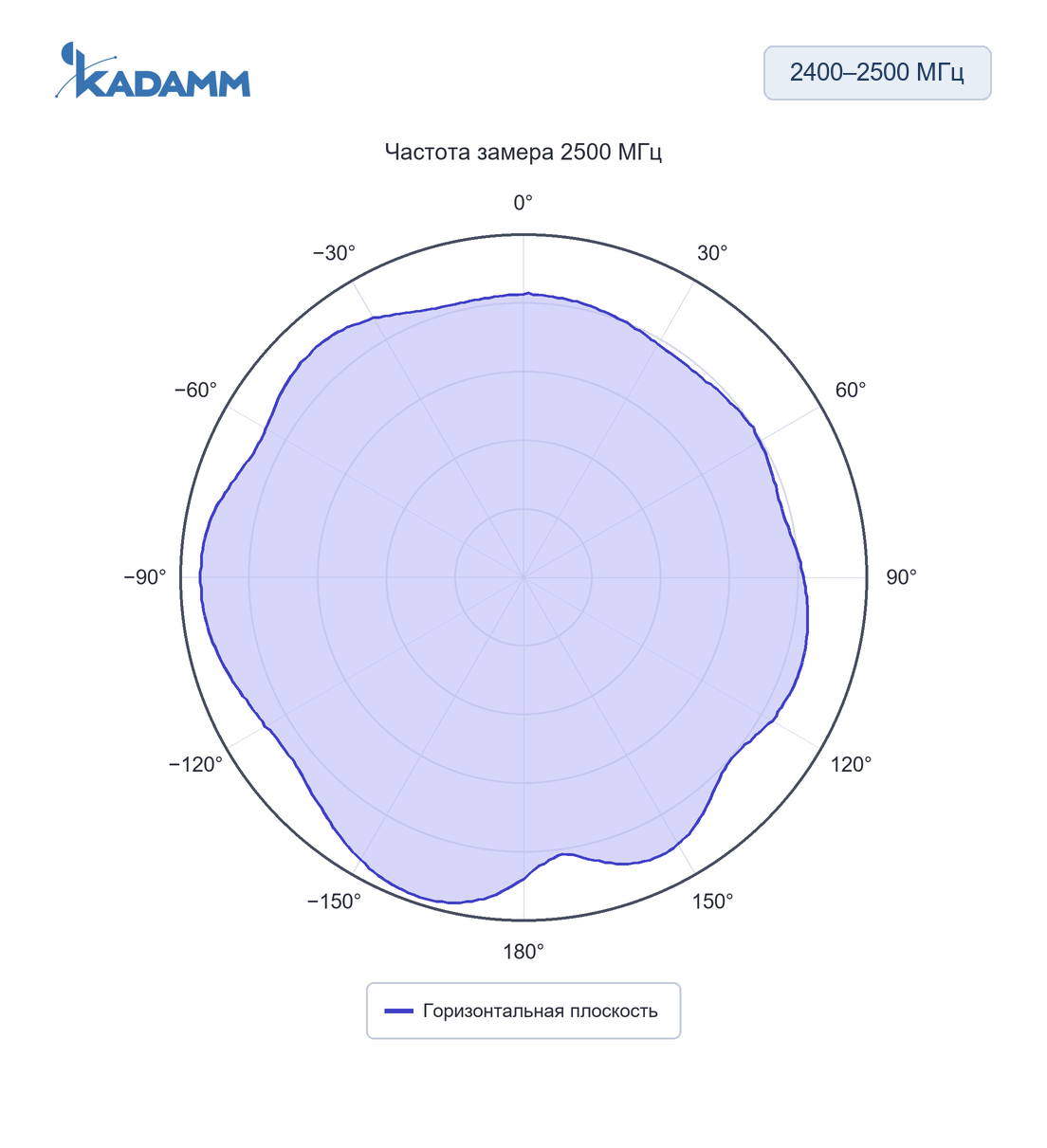Click the 2400–2500 МГц frequency badge
1047x1148 pixels.
877,73
